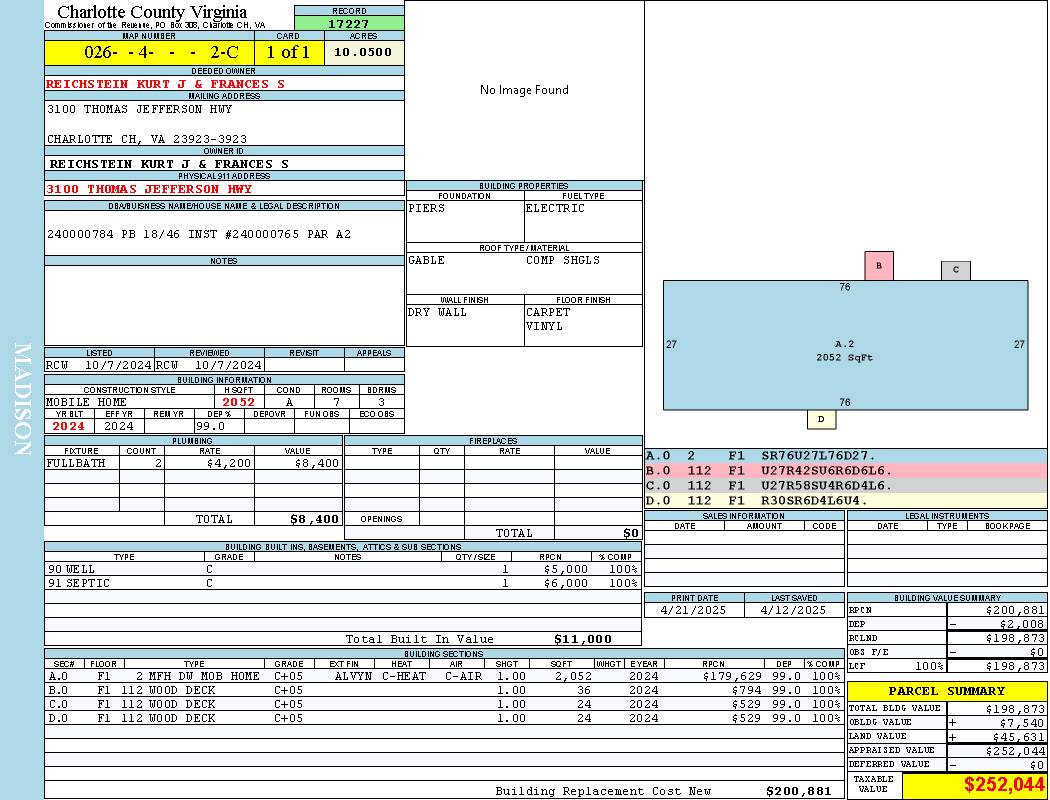This screenshot has height=800, width=1050.
Task: Click section A.0 RPCN $179,629
Action: (x=732, y=677)
